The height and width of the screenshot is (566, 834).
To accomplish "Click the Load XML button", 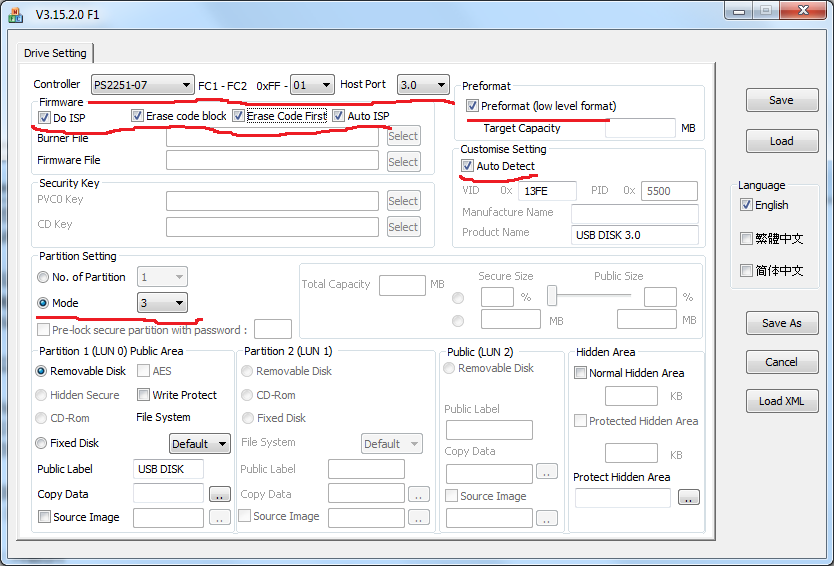I will point(782,401).
